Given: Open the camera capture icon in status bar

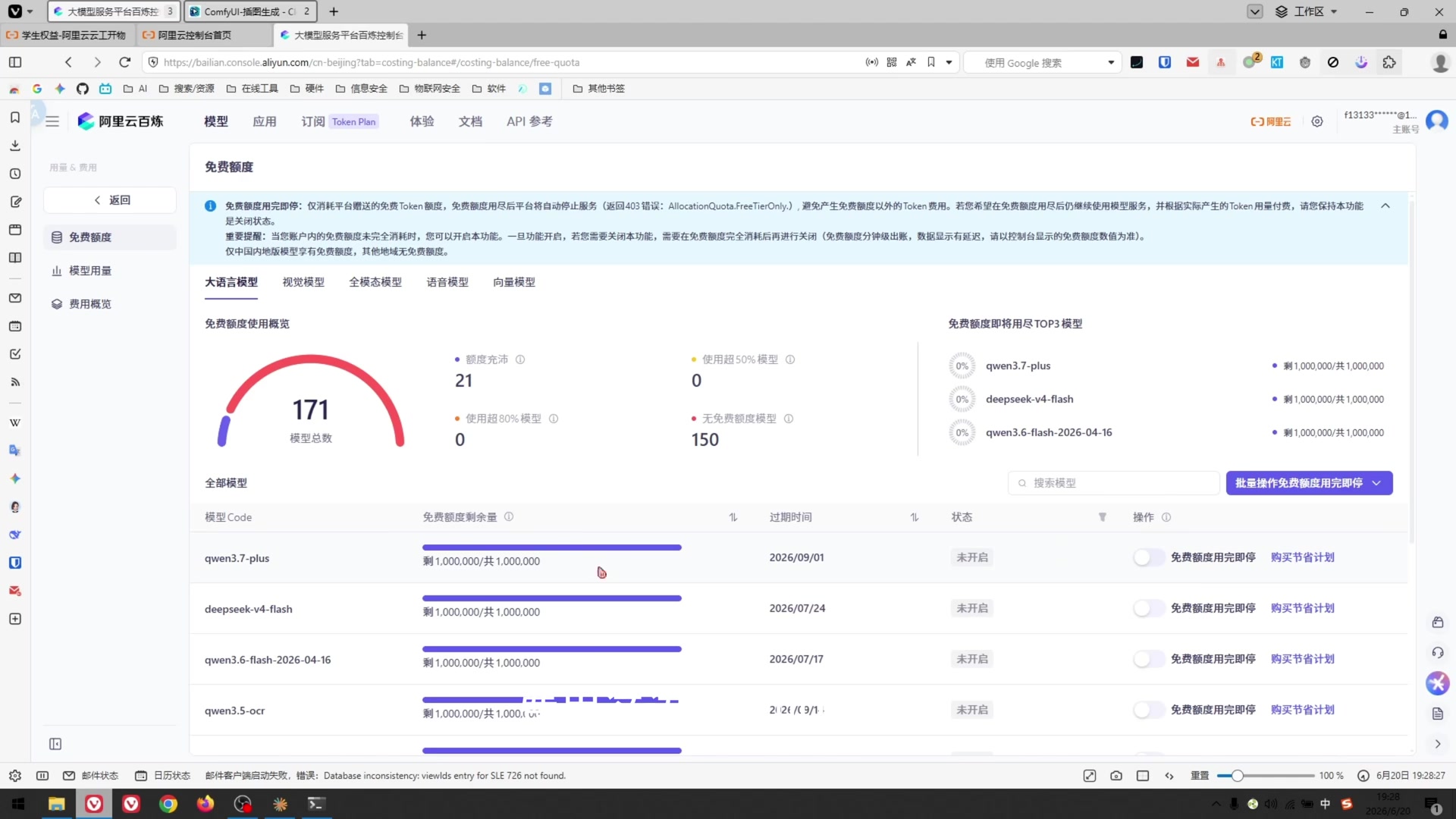Looking at the screenshot, I should [x=1116, y=776].
